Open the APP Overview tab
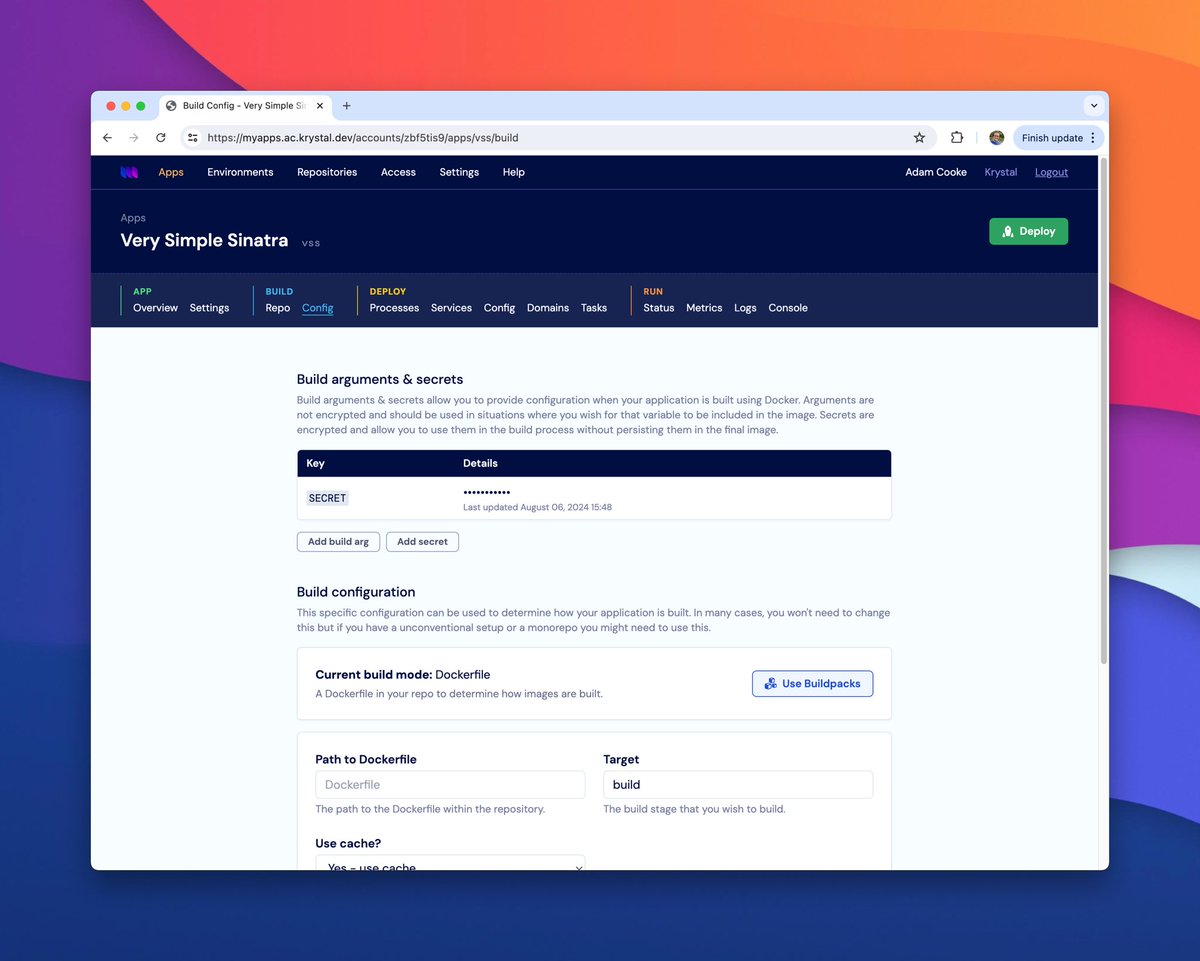This screenshot has height=961, width=1200. (155, 308)
